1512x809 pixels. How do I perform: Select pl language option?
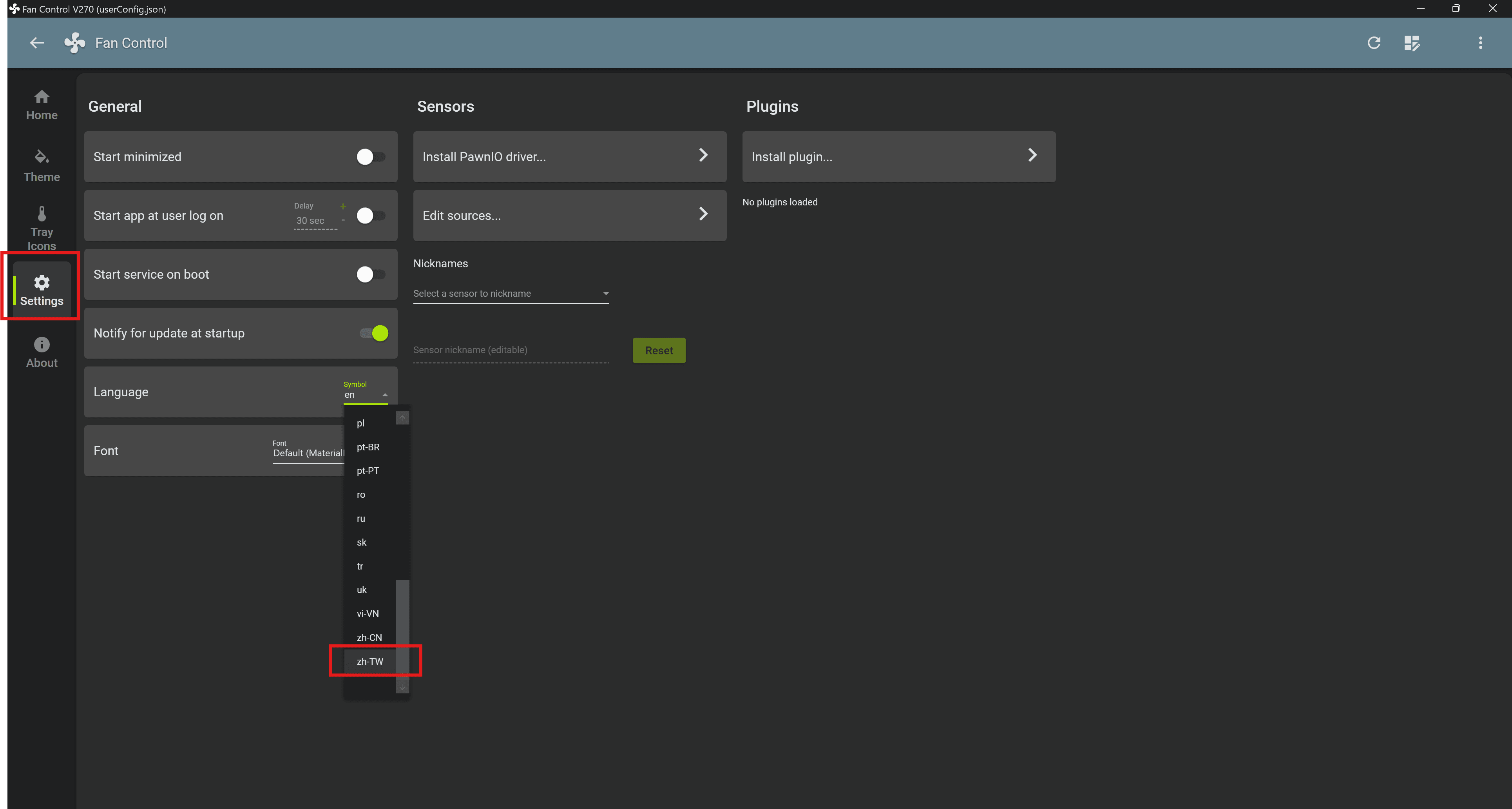click(x=370, y=423)
